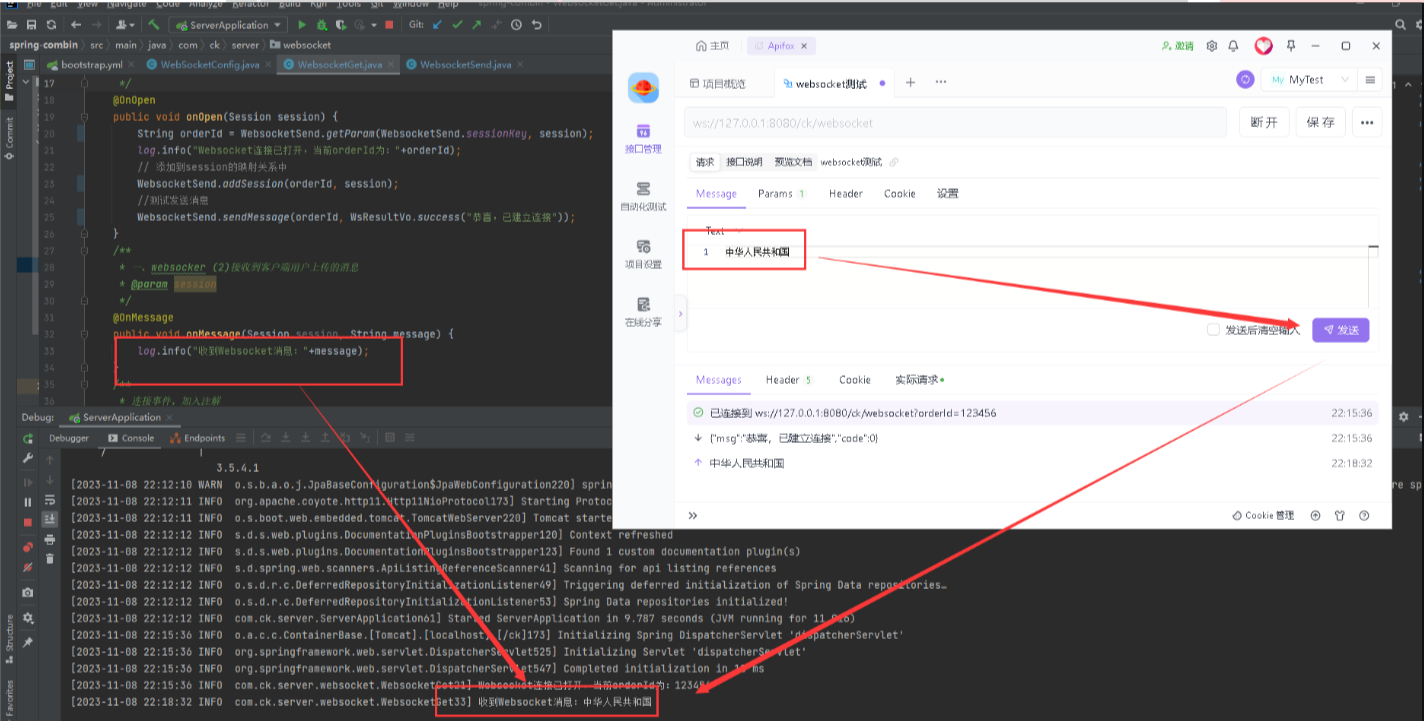Open 接口管理 in Apifox sidebar
The height and width of the screenshot is (721, 1424).
(x=644, y=139)
